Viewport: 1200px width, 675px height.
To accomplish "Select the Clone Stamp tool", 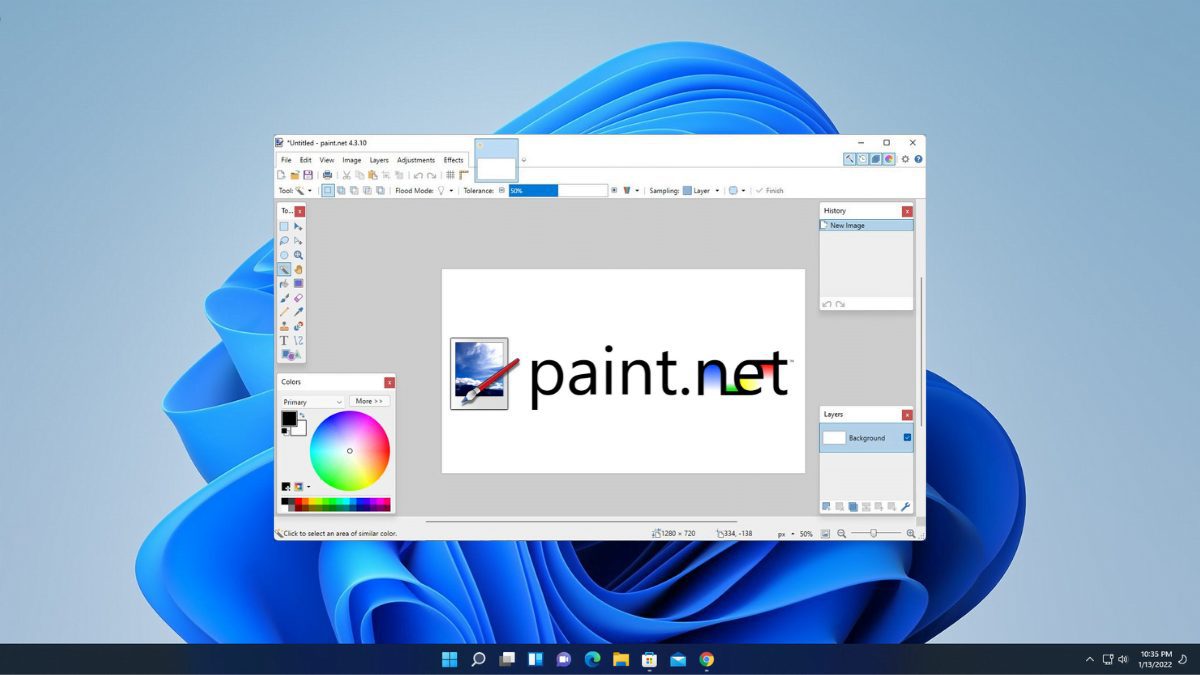I will pos(284,326).
